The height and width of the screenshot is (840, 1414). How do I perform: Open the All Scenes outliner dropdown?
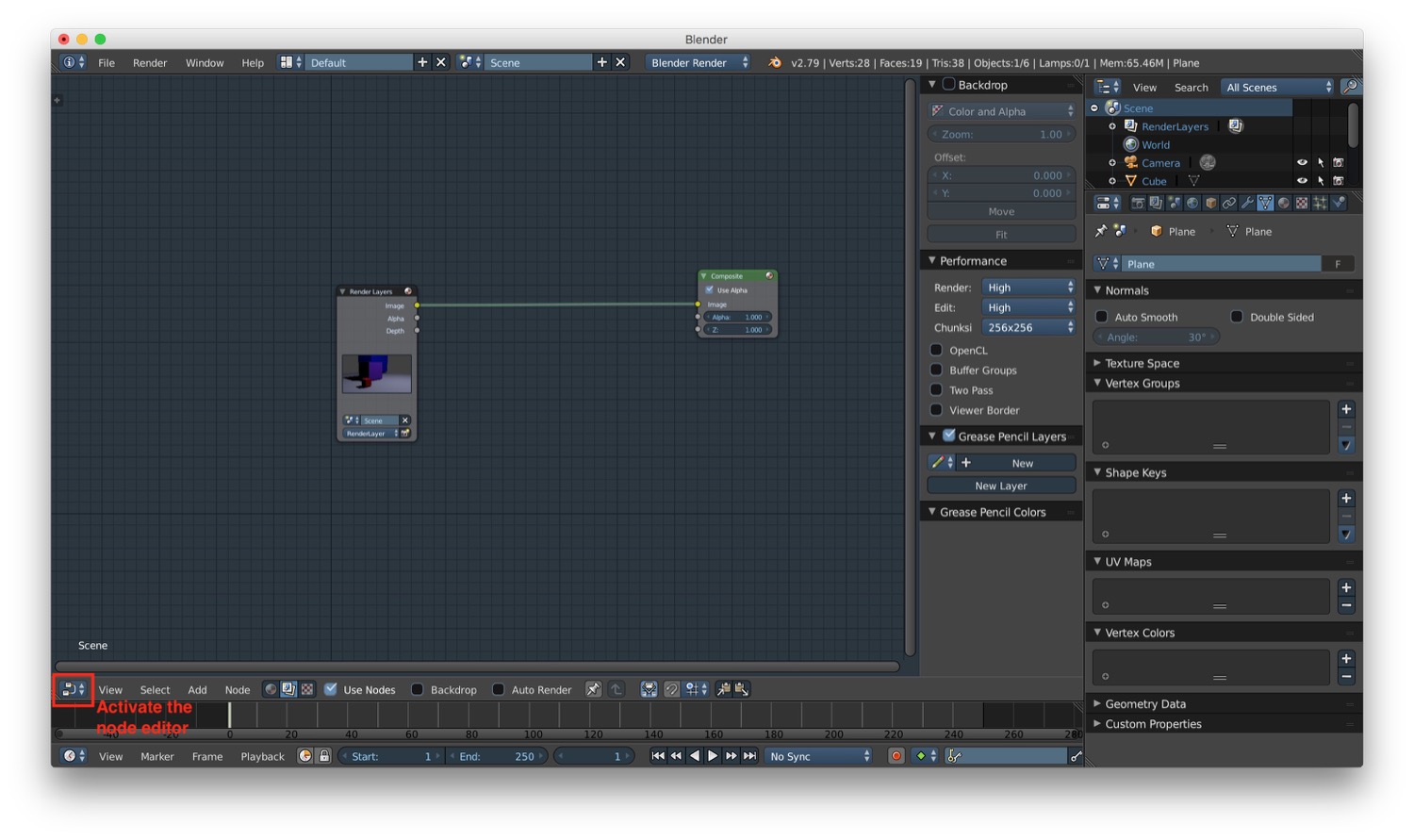point(1278,87)
